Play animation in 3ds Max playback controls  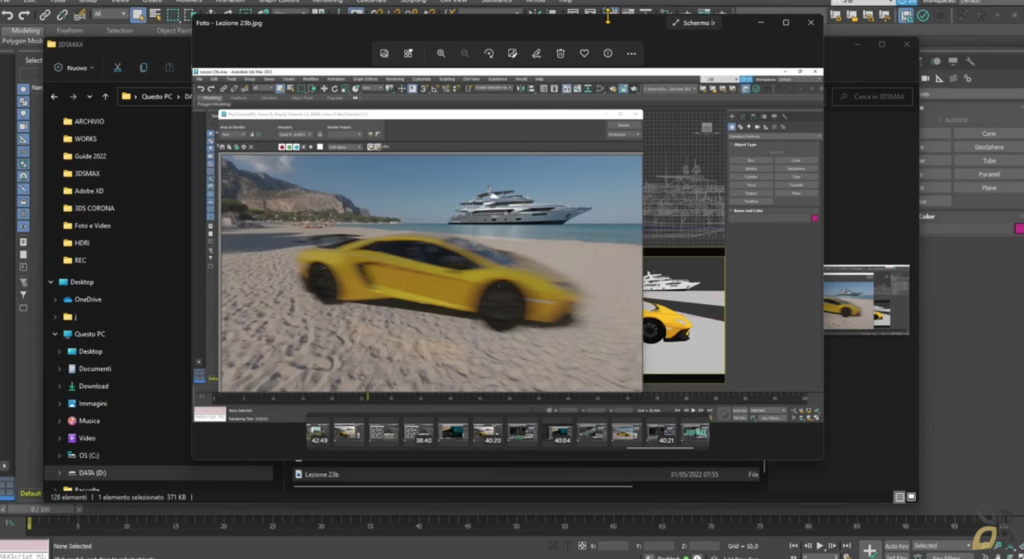[x=820, y=545]
